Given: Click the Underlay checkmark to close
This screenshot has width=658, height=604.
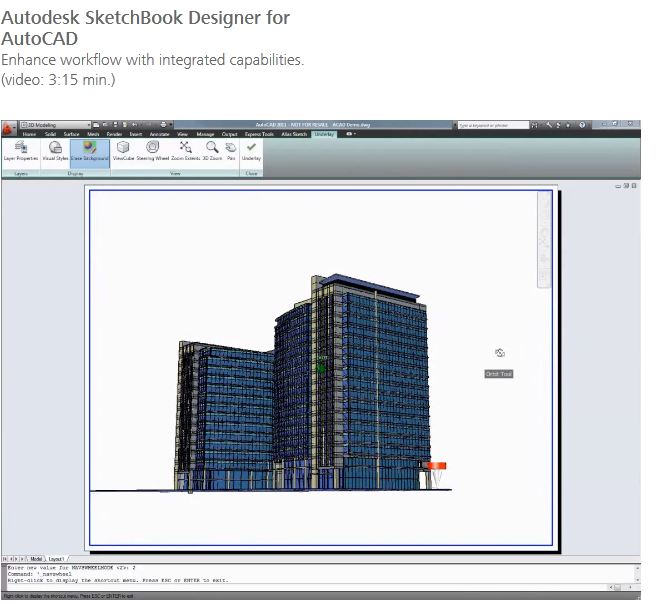Looking at the screenshot, I should tap(251, 151).
